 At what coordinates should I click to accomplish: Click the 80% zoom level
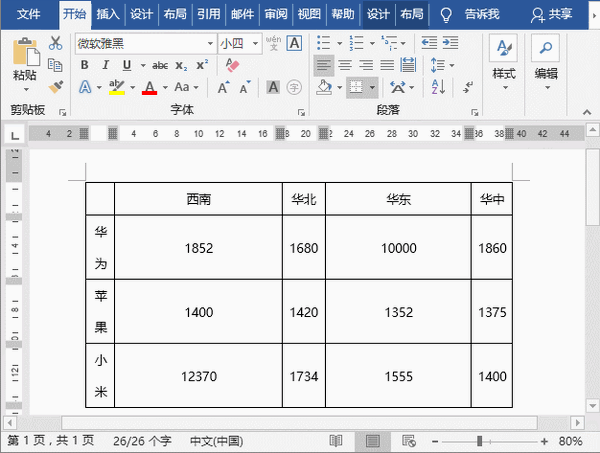(x=571, y=441)
